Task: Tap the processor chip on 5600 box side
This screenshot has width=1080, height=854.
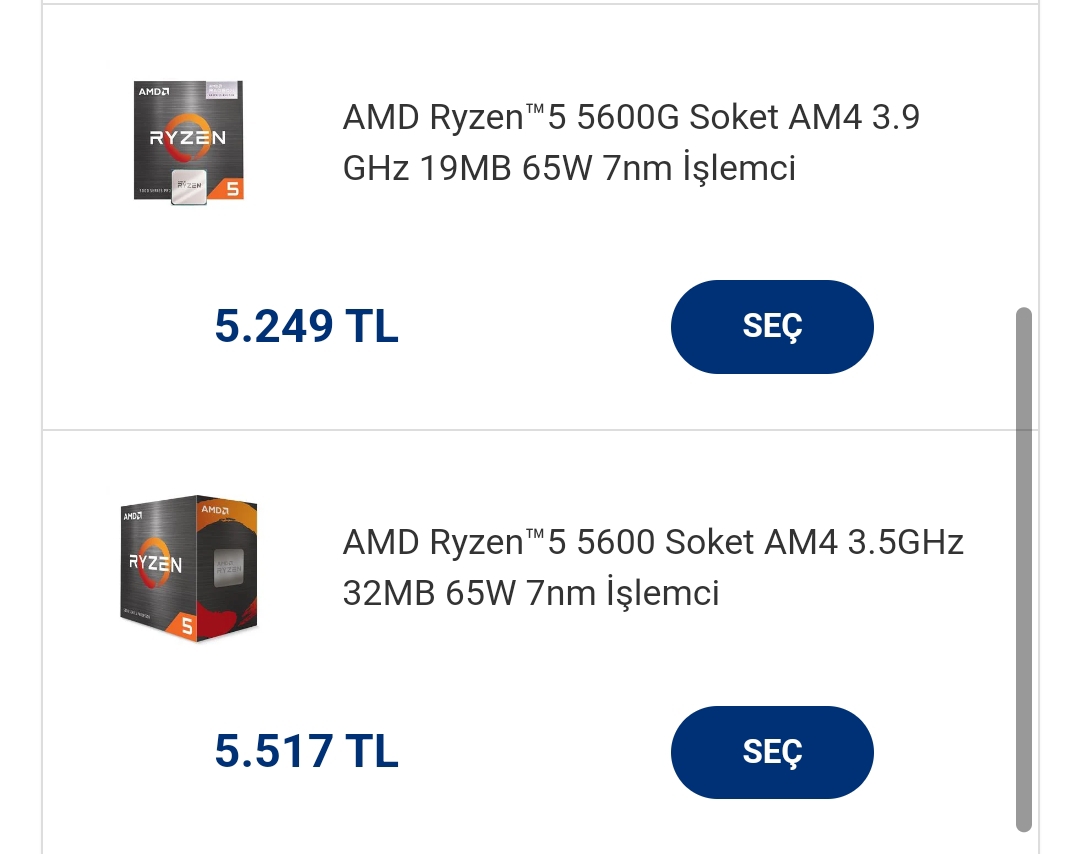Action: 228,567
